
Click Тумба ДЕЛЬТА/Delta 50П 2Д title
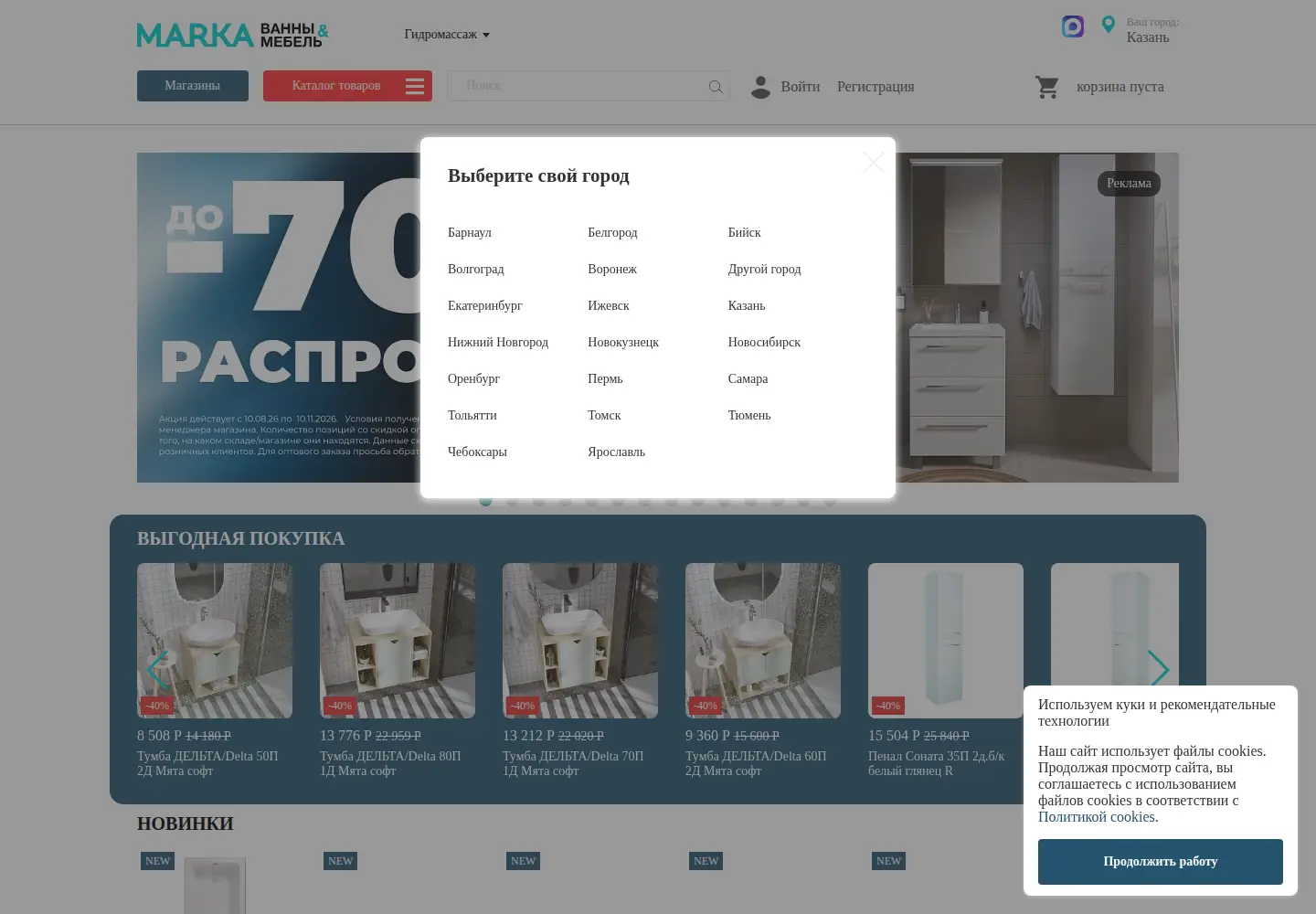coord(207,764)
